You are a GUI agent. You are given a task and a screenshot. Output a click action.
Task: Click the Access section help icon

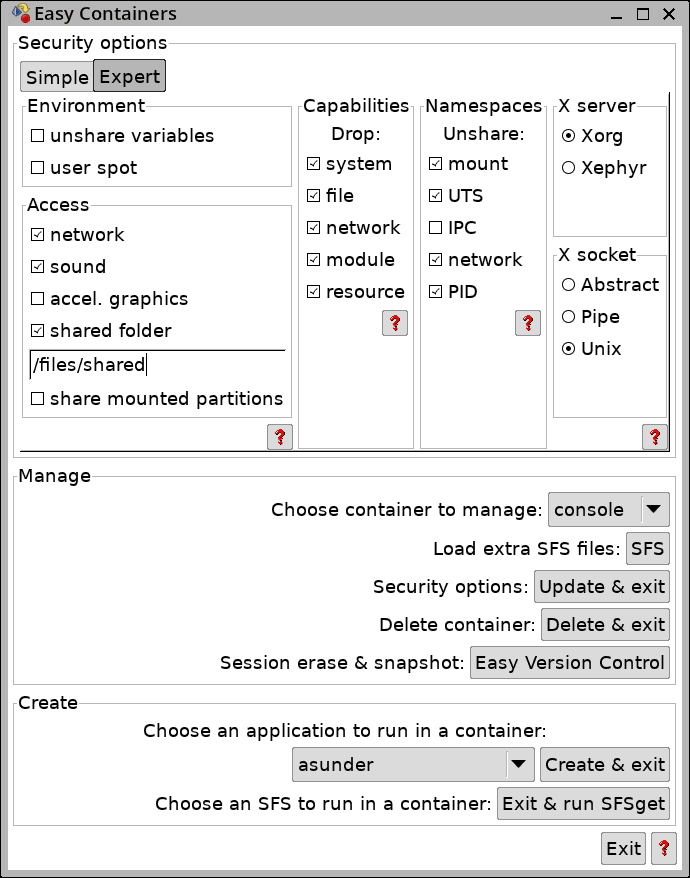(x=280, y=437)
